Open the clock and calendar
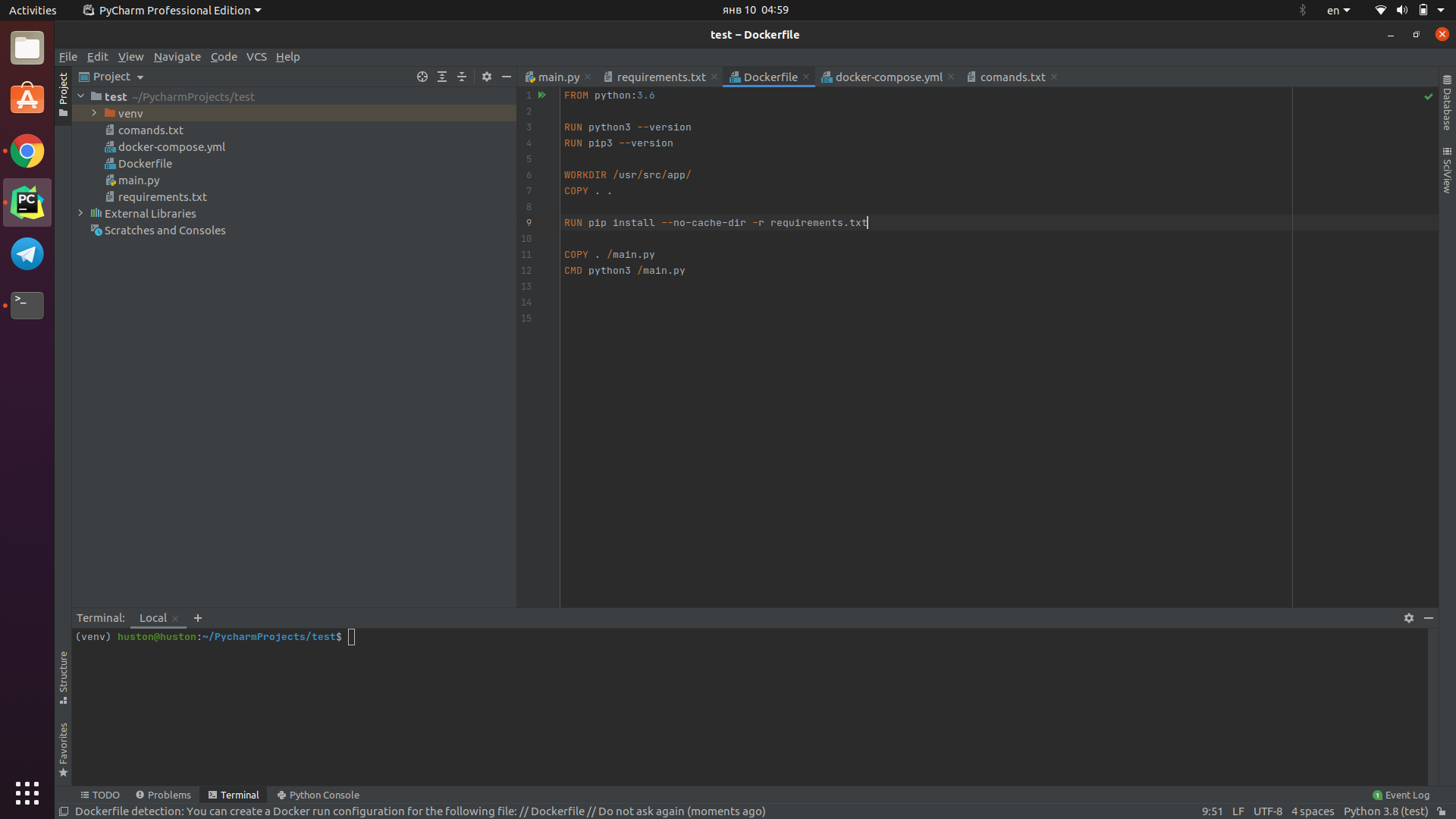Screen dimensions: 1456x819 tap(755, 10)
